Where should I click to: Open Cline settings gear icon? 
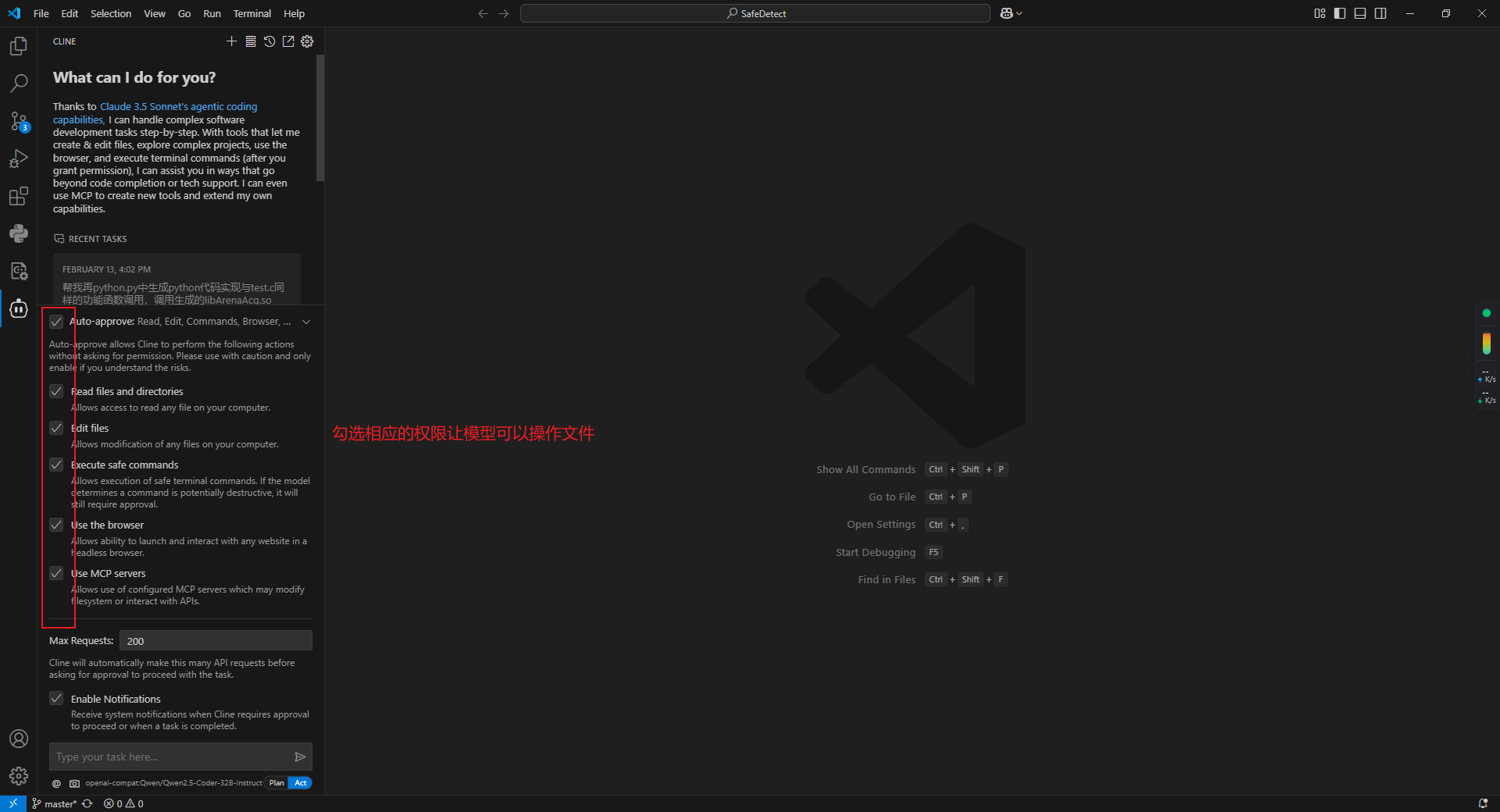point(307,41)
